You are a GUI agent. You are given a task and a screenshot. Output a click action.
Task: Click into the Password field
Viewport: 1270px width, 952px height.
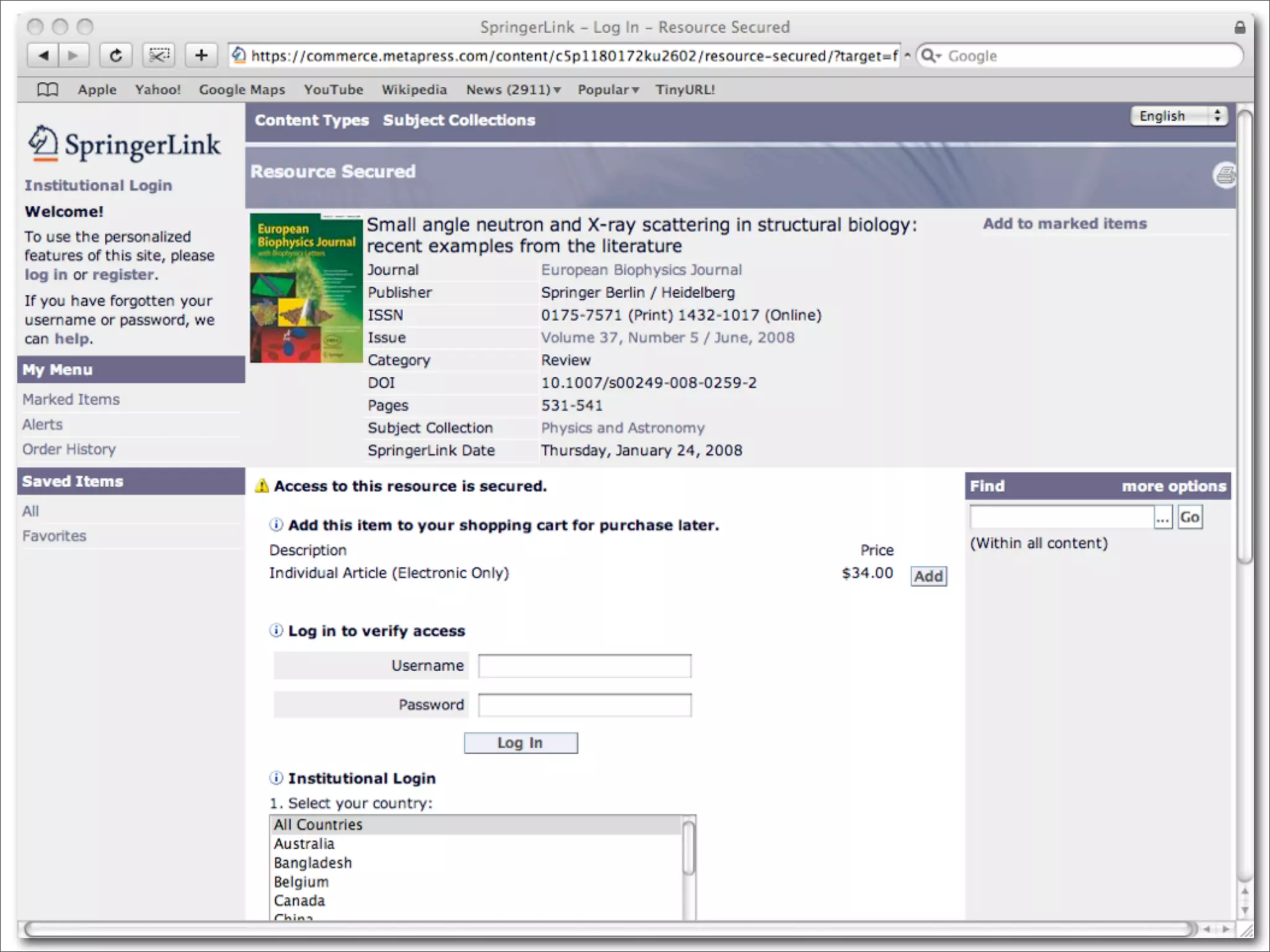pyautogui.click(x=584, y=705)
